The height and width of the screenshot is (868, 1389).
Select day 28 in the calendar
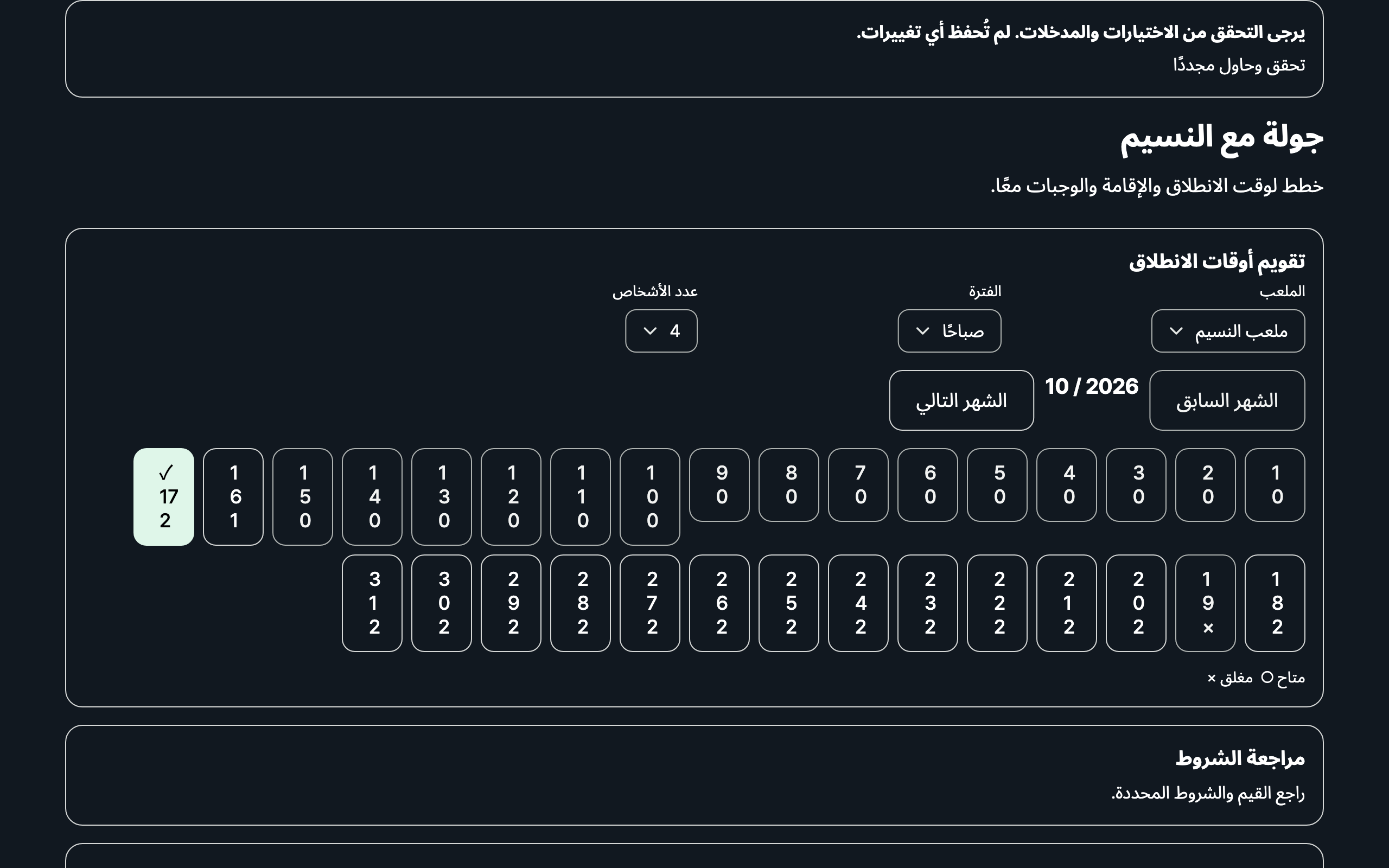[x=580, y=603]
